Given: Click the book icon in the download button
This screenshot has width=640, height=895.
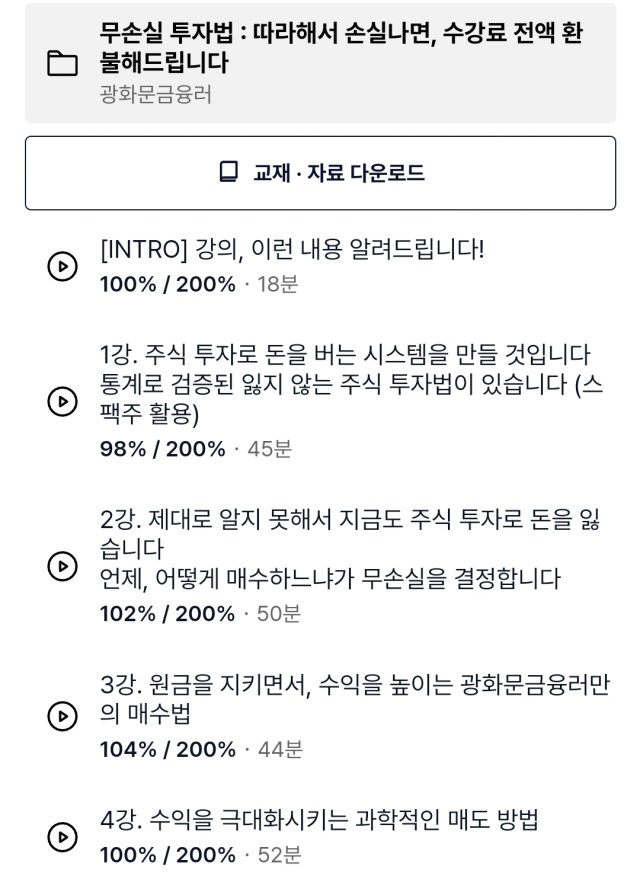Looking at the screenshot, I should (229, 172).
